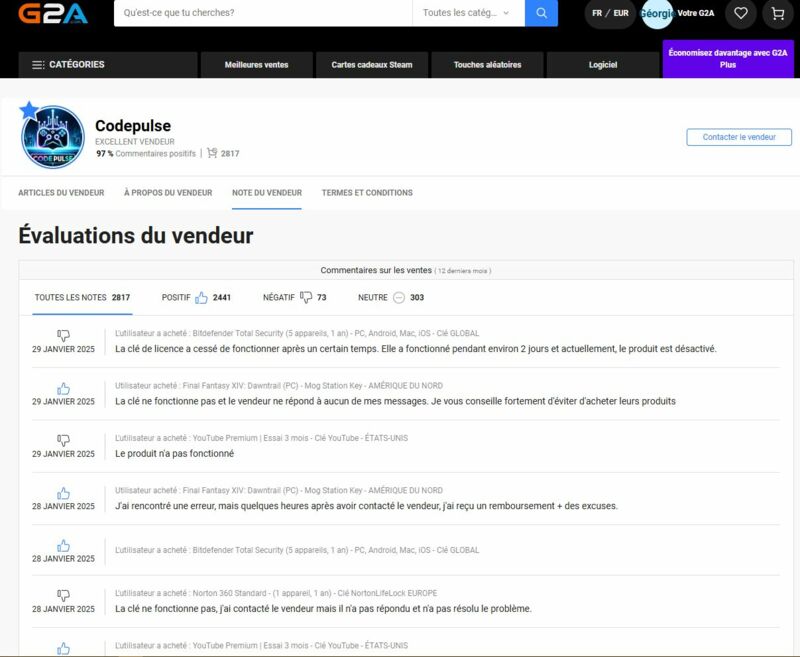800x657 pixels.
Task: Open Touches aléatoires section
Action: [487, 65]
